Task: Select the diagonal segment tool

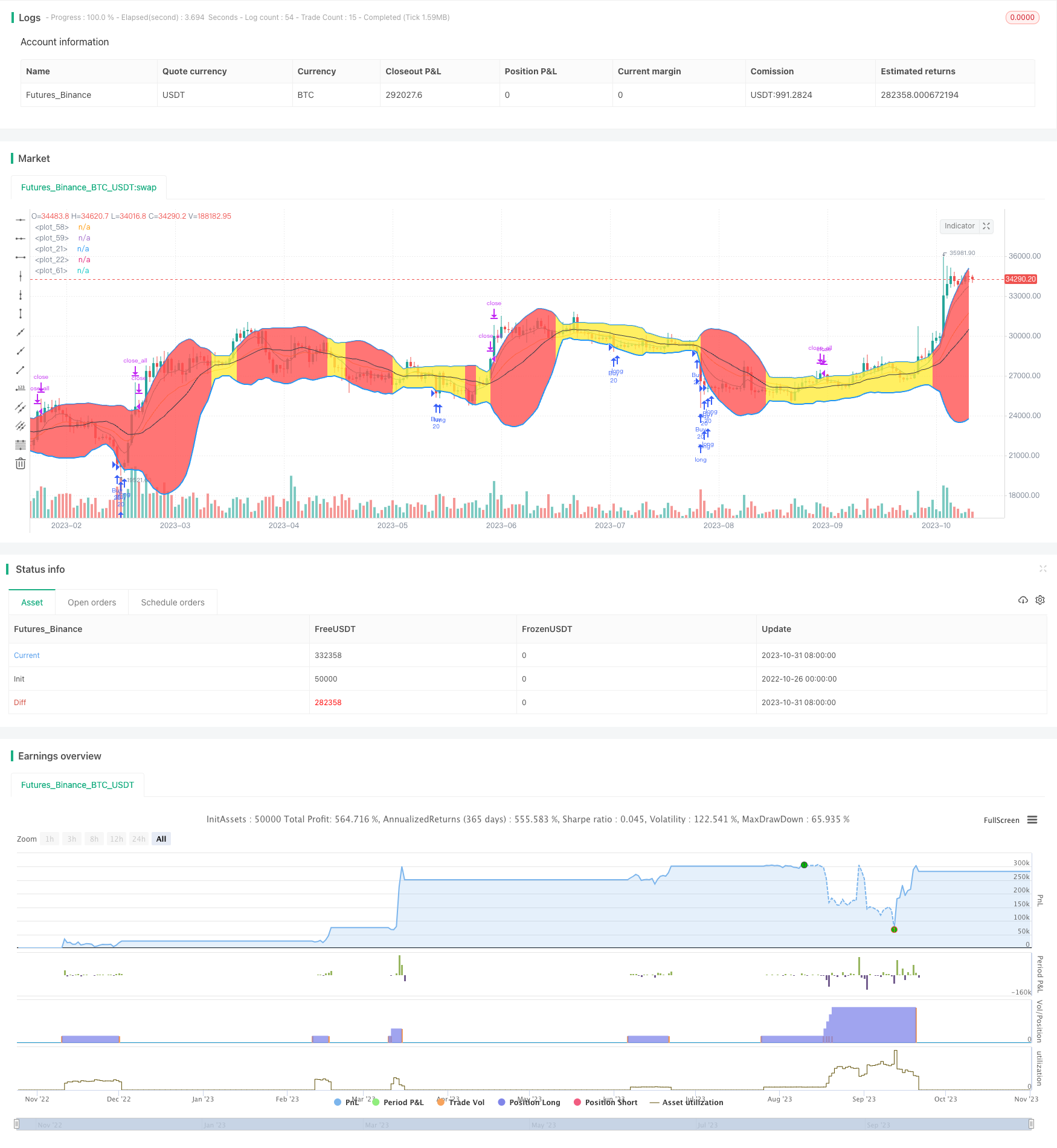Action: (x=21, y=370)
